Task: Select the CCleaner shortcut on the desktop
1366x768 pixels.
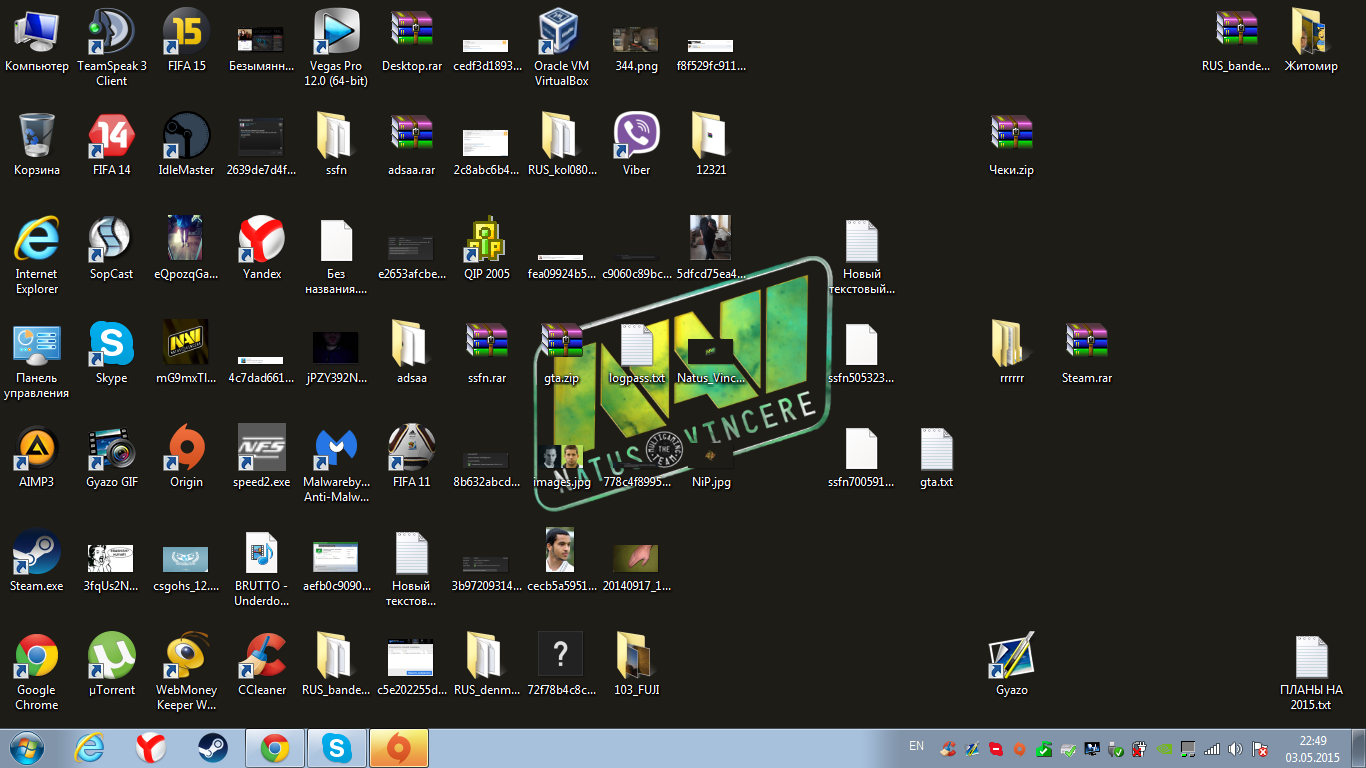Action: [262, 664]
